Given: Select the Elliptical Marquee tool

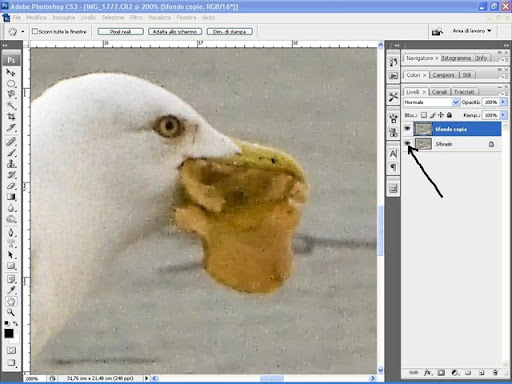Looking at the screenshot, I should [x=11, y=84].
